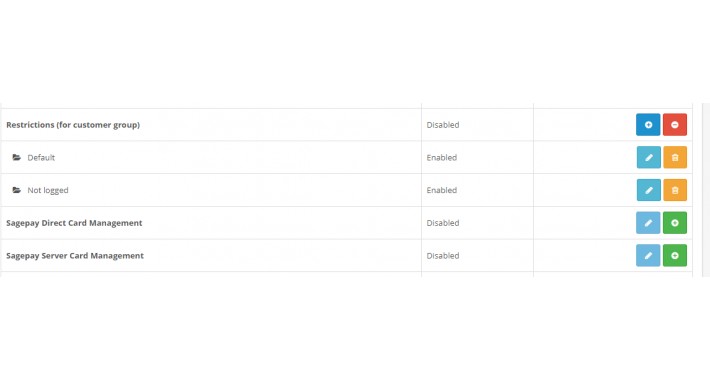Click the vertical scrollbar on right edge
The height and width of the screenshot is (380, 710).
pyautogui.click(x=706, y=189)
